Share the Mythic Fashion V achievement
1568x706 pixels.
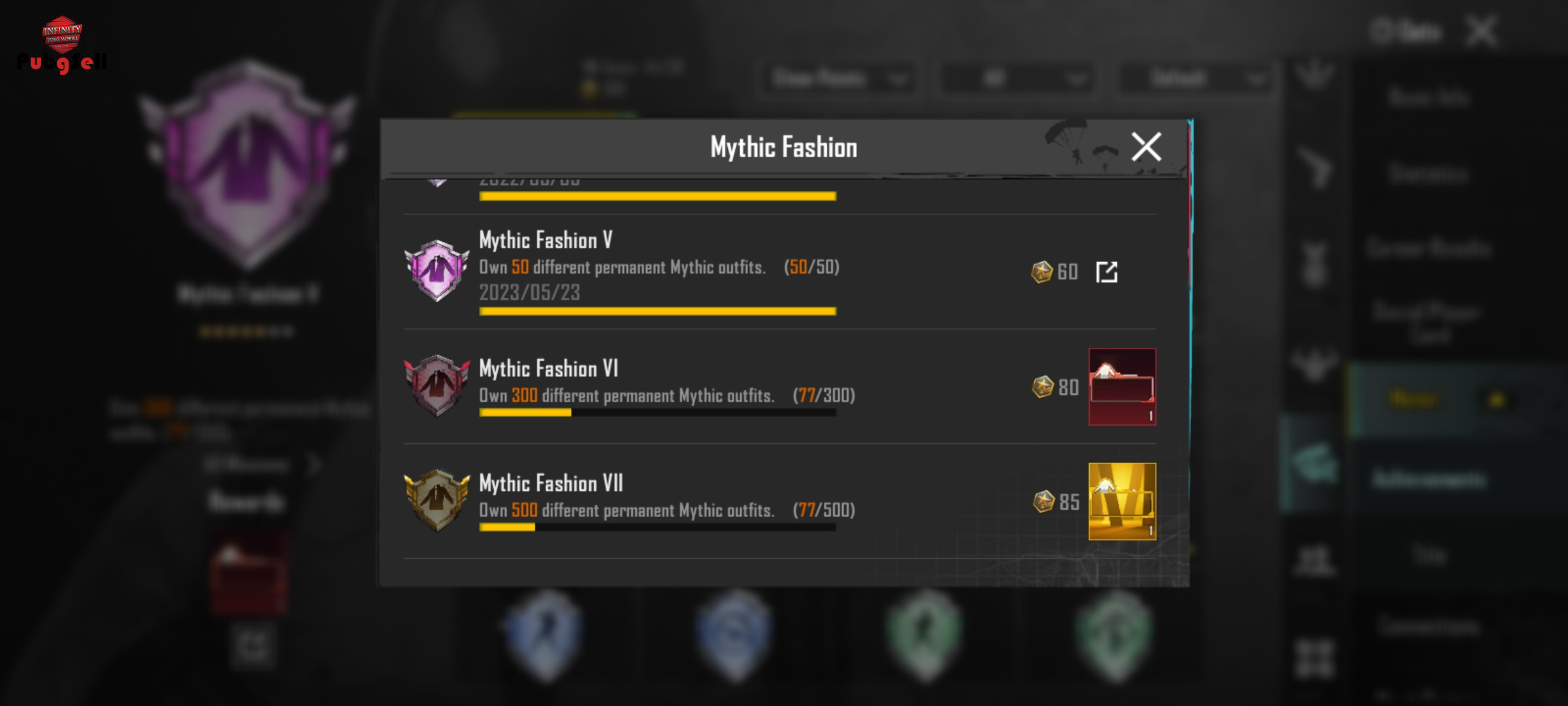pos(1107,272)
